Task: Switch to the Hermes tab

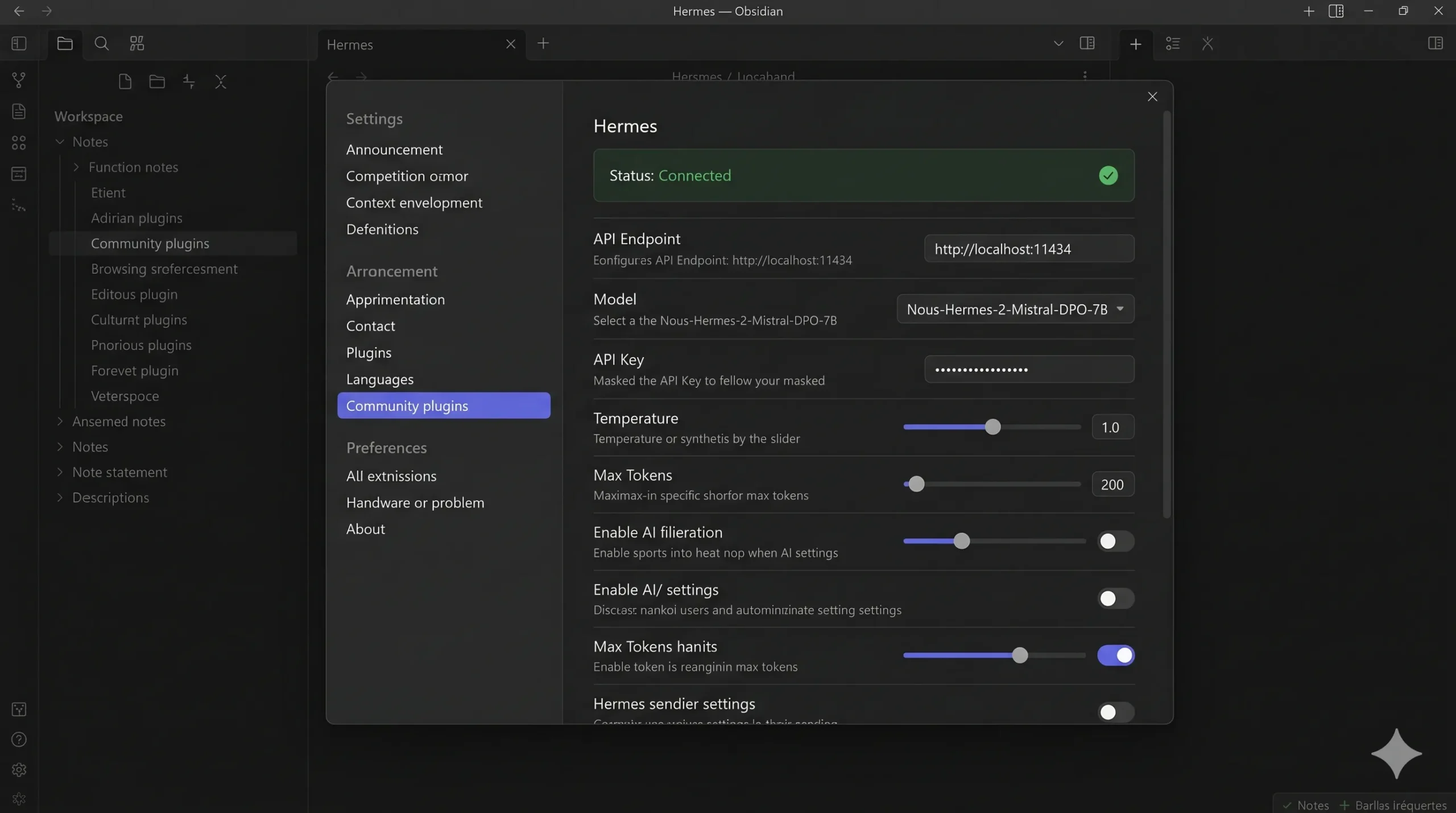Action: tap(350, 45)
